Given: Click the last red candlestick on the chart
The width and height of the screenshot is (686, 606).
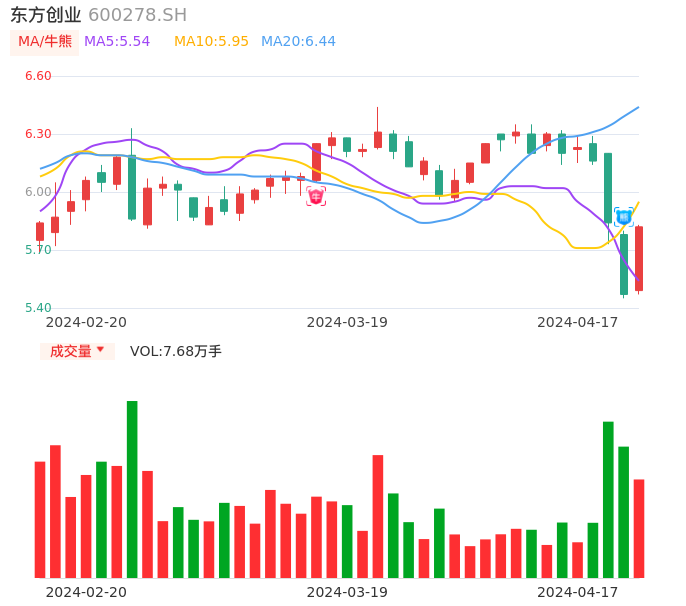Looking at the screenshot, I should 639,258.
